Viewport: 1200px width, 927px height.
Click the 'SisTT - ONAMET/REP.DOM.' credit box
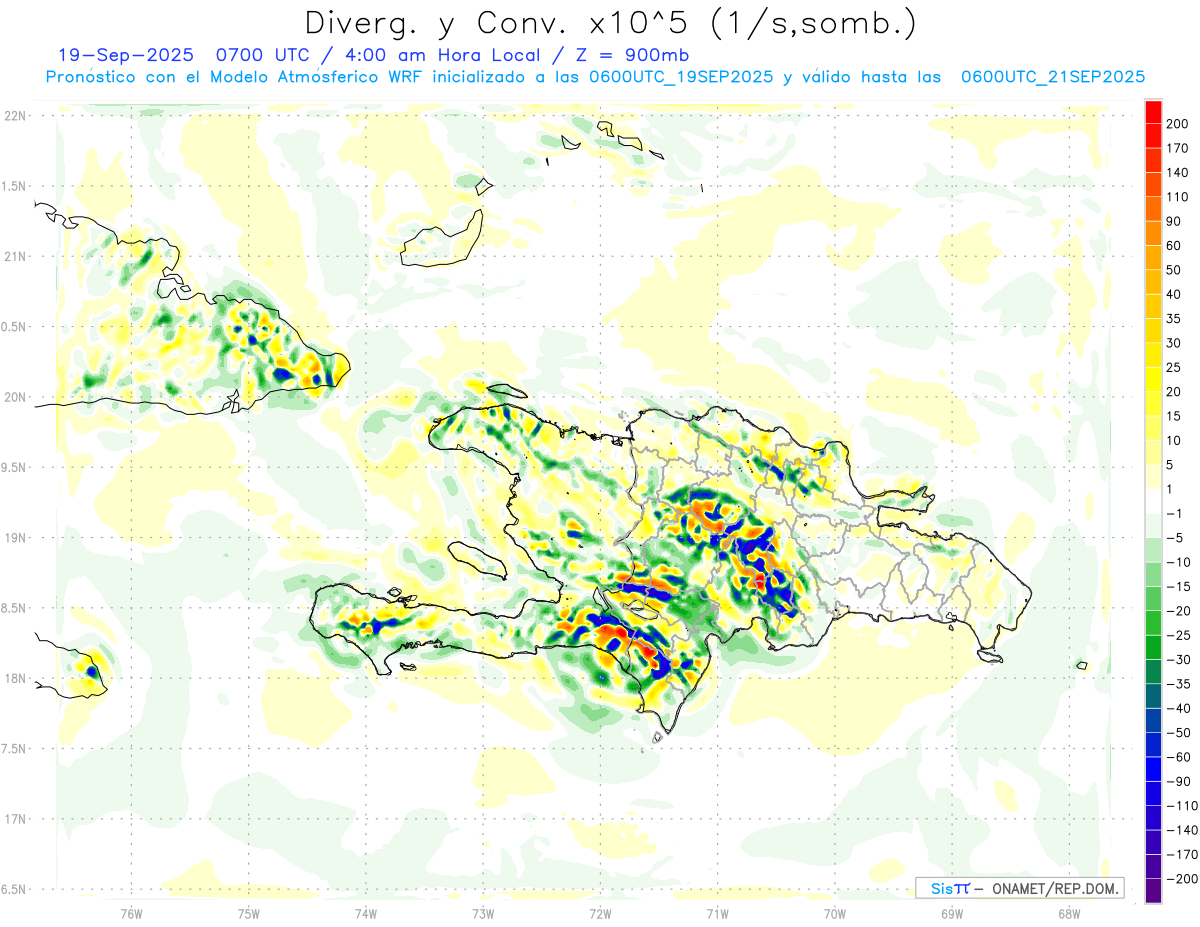1020,888
